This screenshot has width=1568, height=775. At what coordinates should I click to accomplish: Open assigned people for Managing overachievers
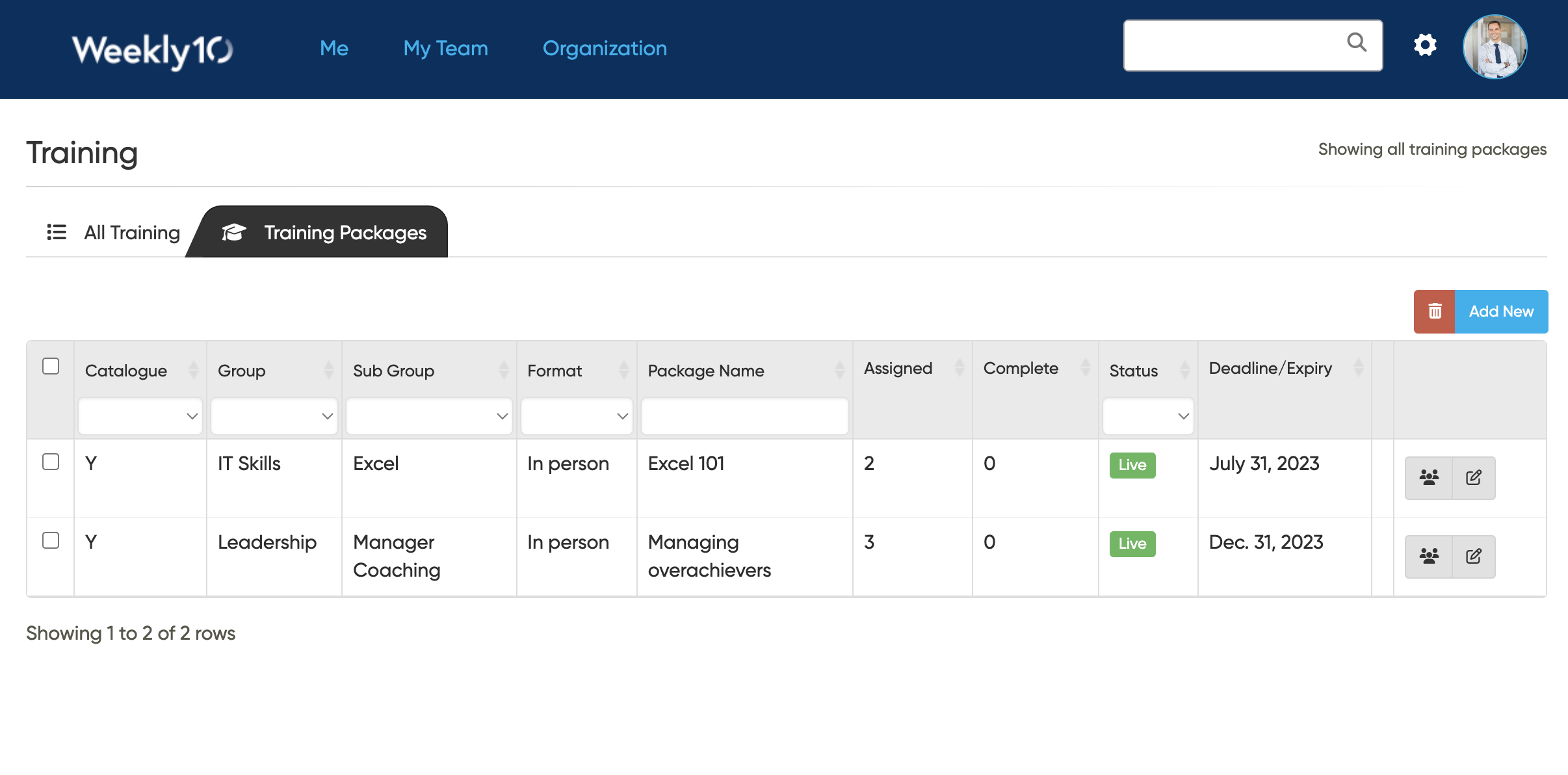tap(1428, 557)
